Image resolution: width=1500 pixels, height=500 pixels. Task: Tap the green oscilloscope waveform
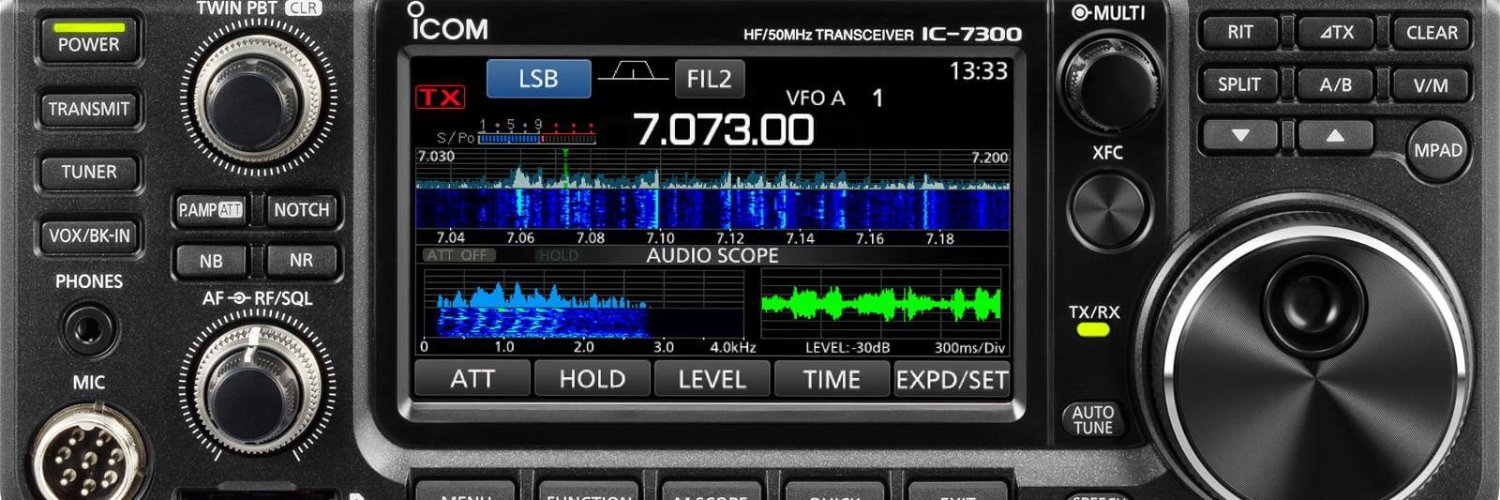(x=880, y=302)
